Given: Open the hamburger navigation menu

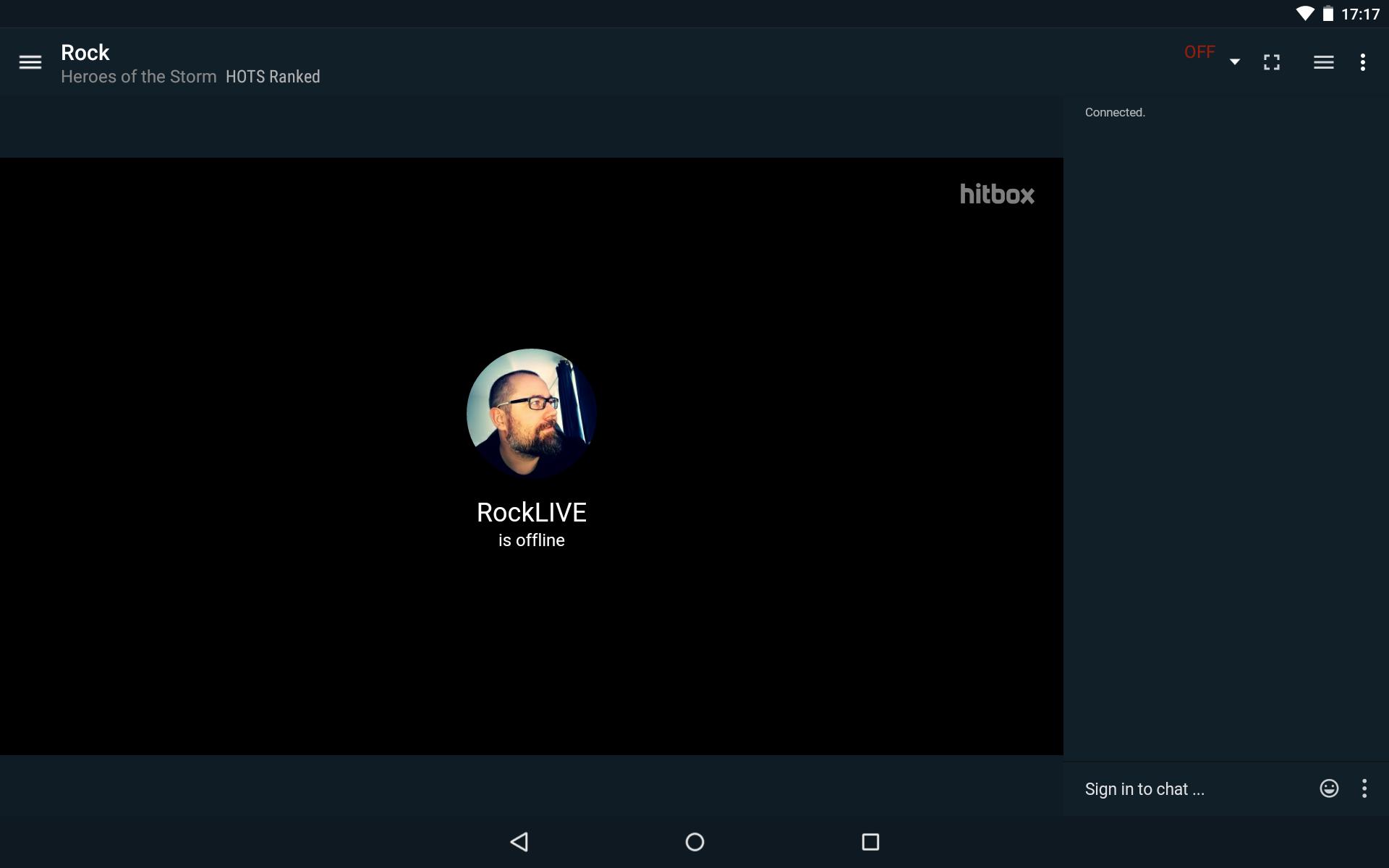Looking at the screenshot, I should click(x=30, y=62).
